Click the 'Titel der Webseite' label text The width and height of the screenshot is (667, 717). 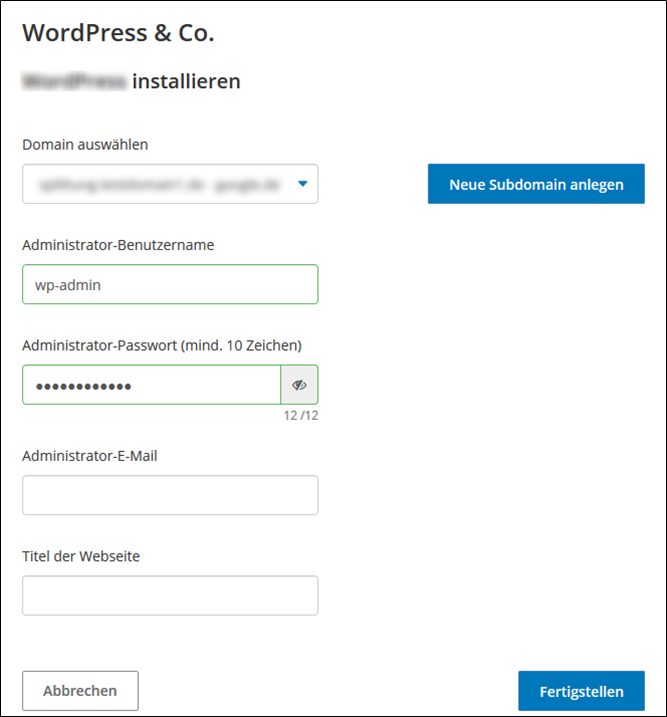pyautogui.click(x=81, y=556)
